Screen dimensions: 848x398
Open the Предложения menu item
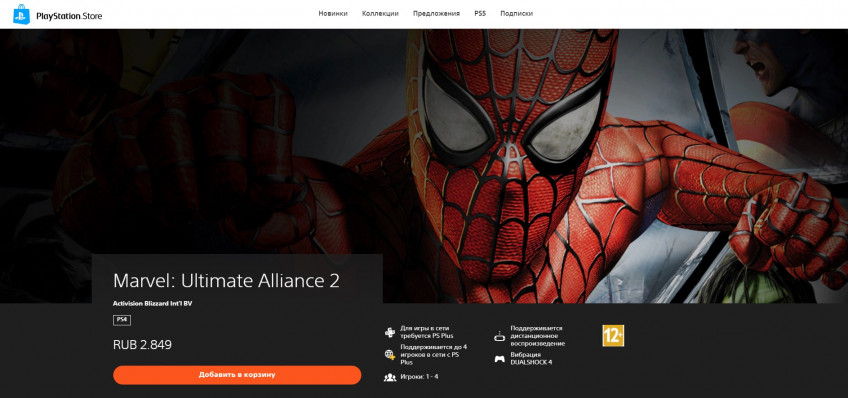point(436,14)
